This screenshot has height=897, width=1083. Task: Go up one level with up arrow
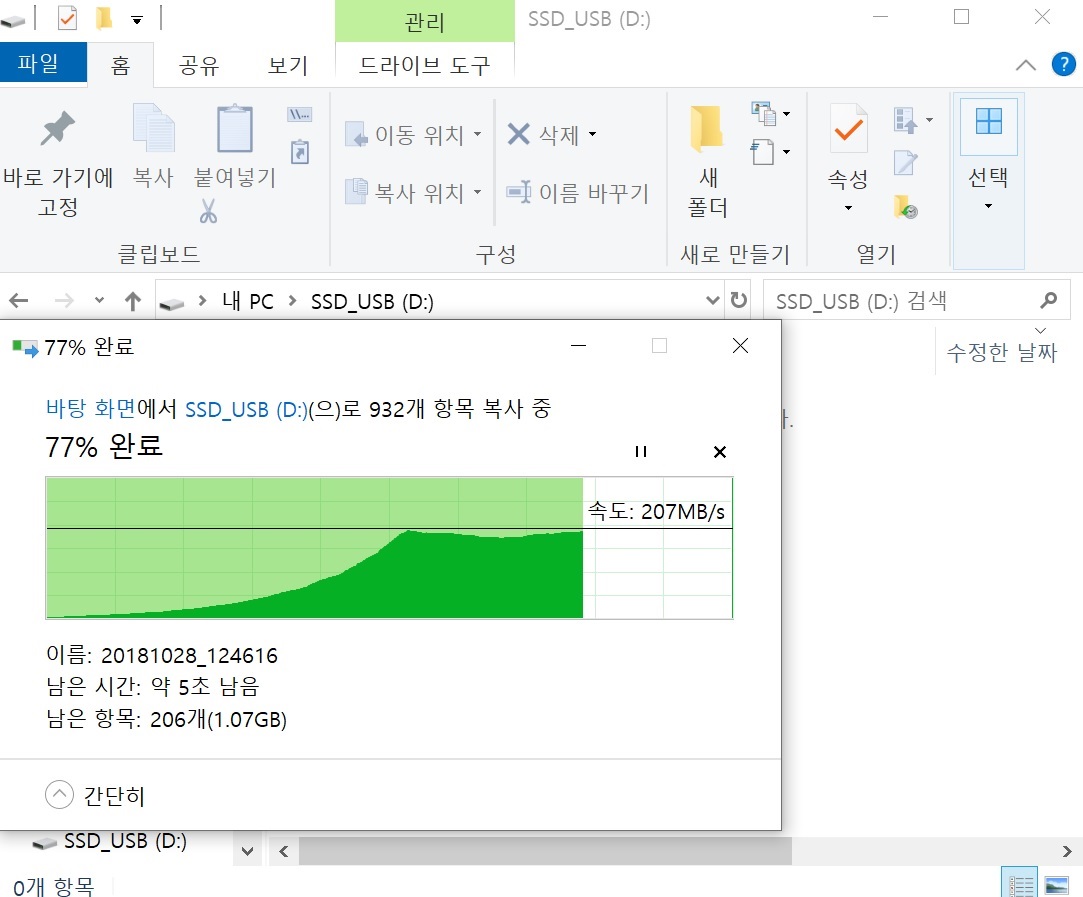[x=133, y=300]
